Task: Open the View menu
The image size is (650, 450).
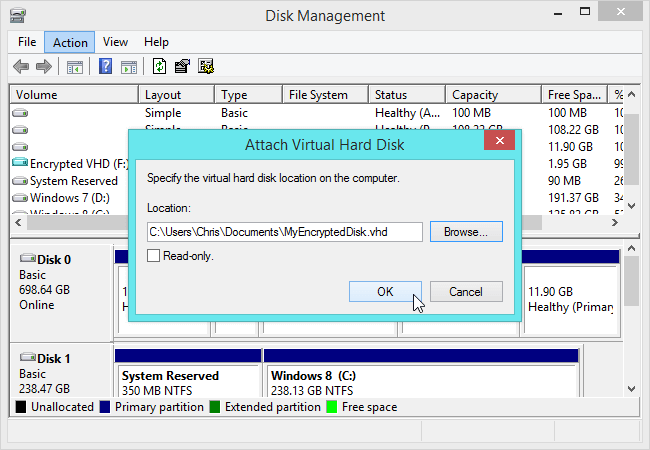Action: (x=115, y=42)
